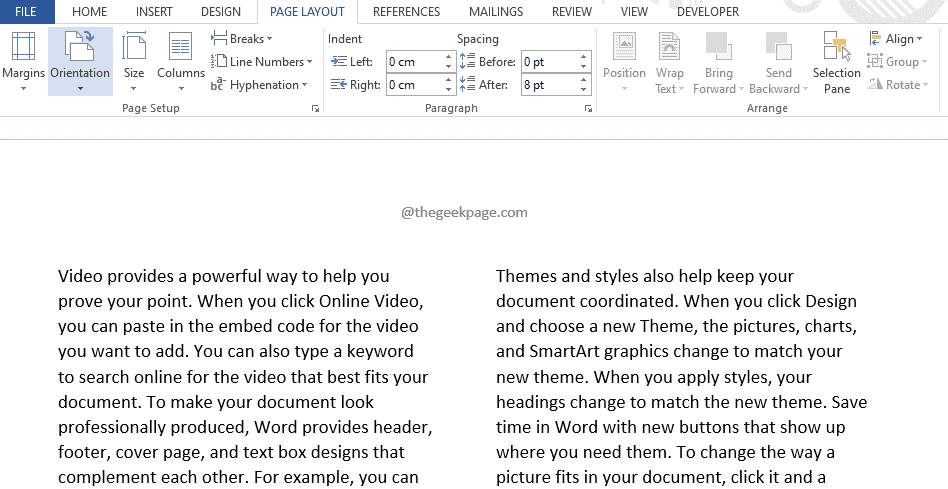Switch to the REFERENCES tab
948x489 pixels.
(x=406, y=12)
